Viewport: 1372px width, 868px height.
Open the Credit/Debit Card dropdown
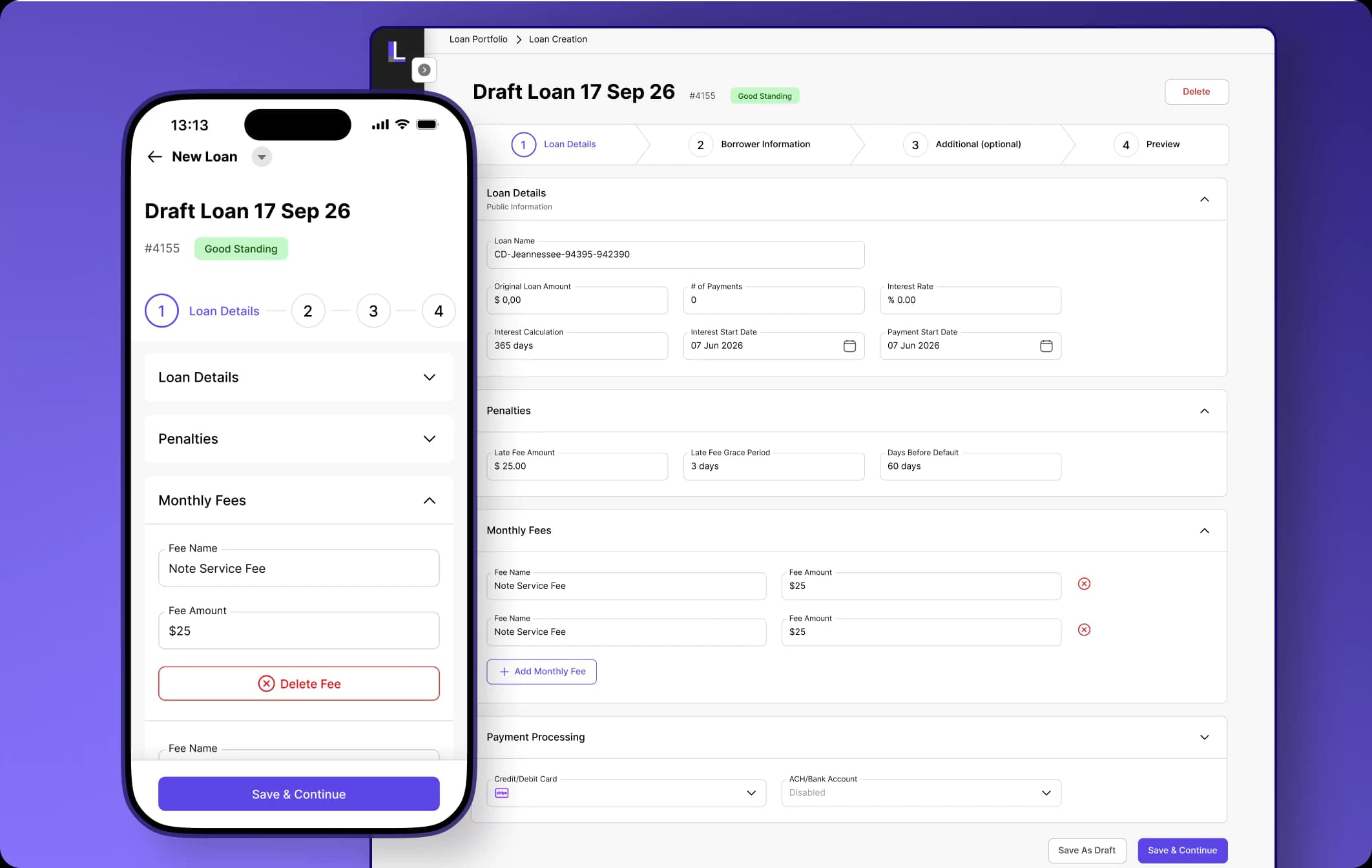click(626, 793)
